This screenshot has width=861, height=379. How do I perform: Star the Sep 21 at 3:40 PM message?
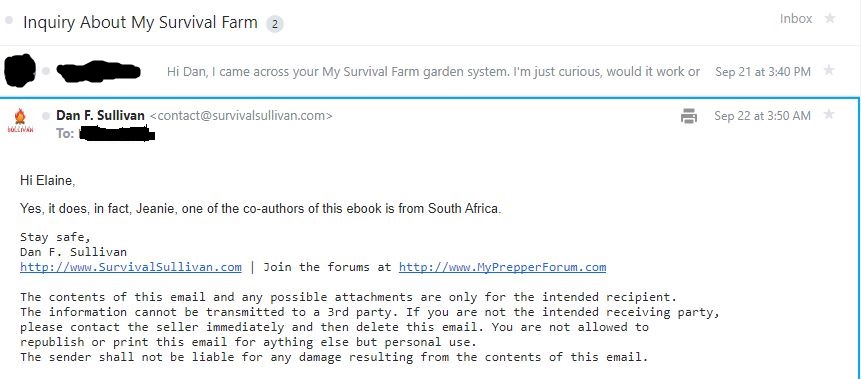(x=829, y=70)
